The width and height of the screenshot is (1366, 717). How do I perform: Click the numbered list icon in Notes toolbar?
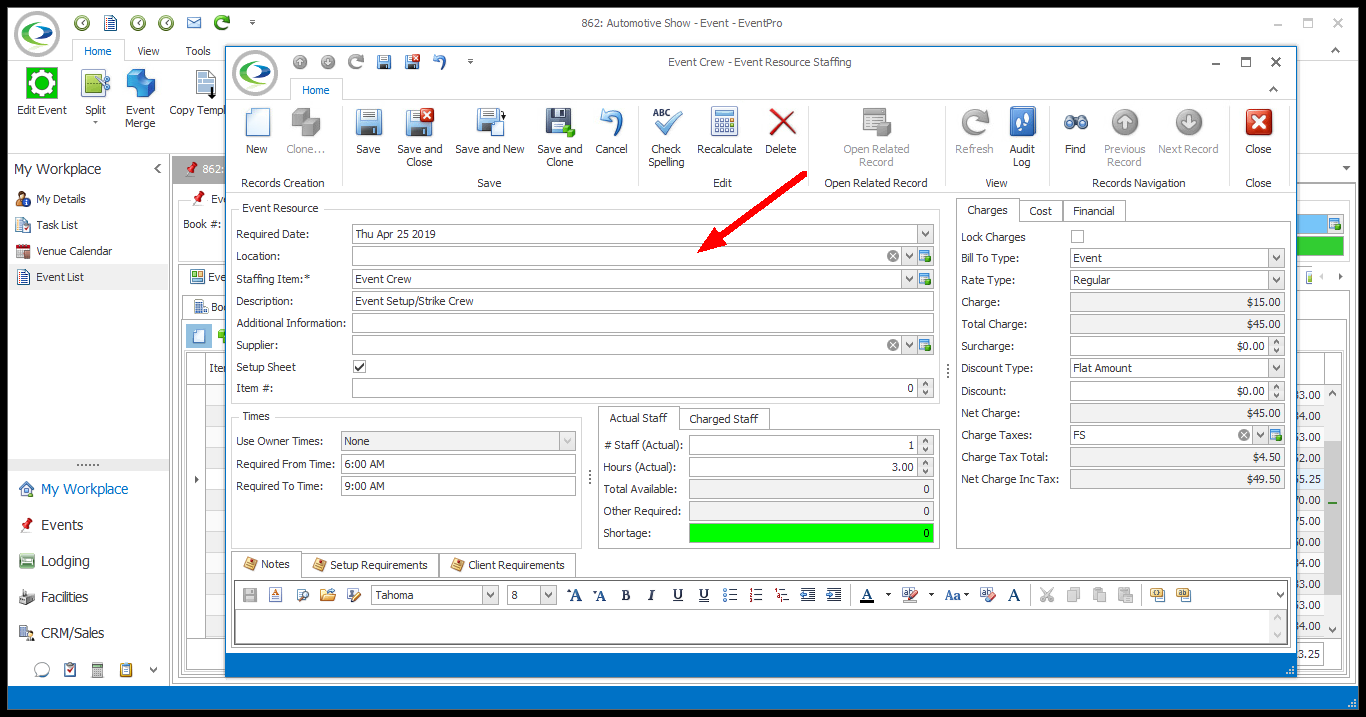756,595
